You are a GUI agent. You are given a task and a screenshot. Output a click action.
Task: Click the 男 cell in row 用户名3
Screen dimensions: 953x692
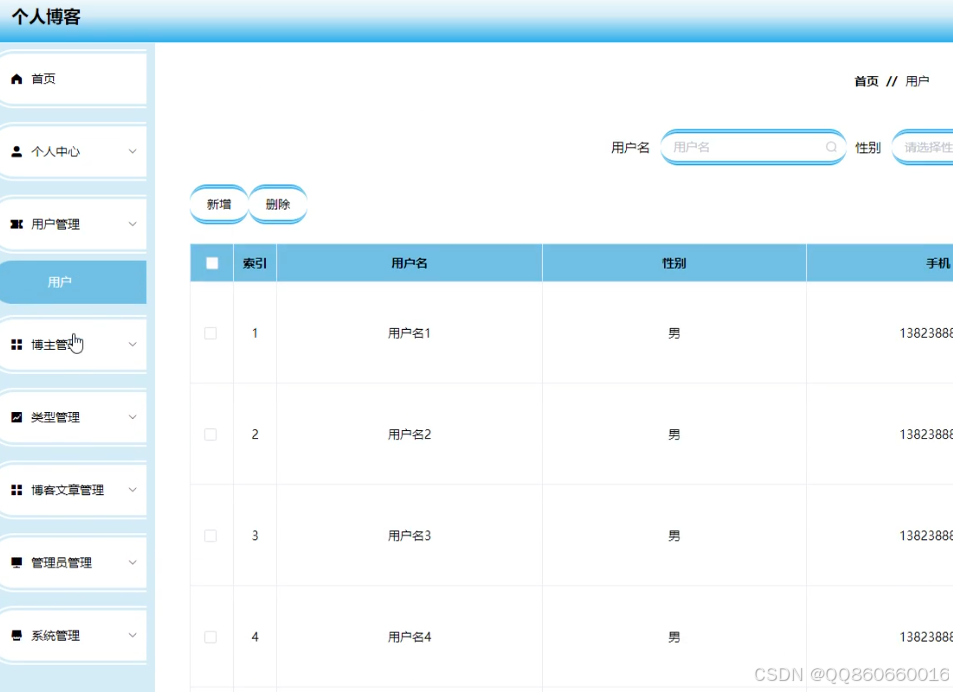pyautogui.click(x=674, y=535)
